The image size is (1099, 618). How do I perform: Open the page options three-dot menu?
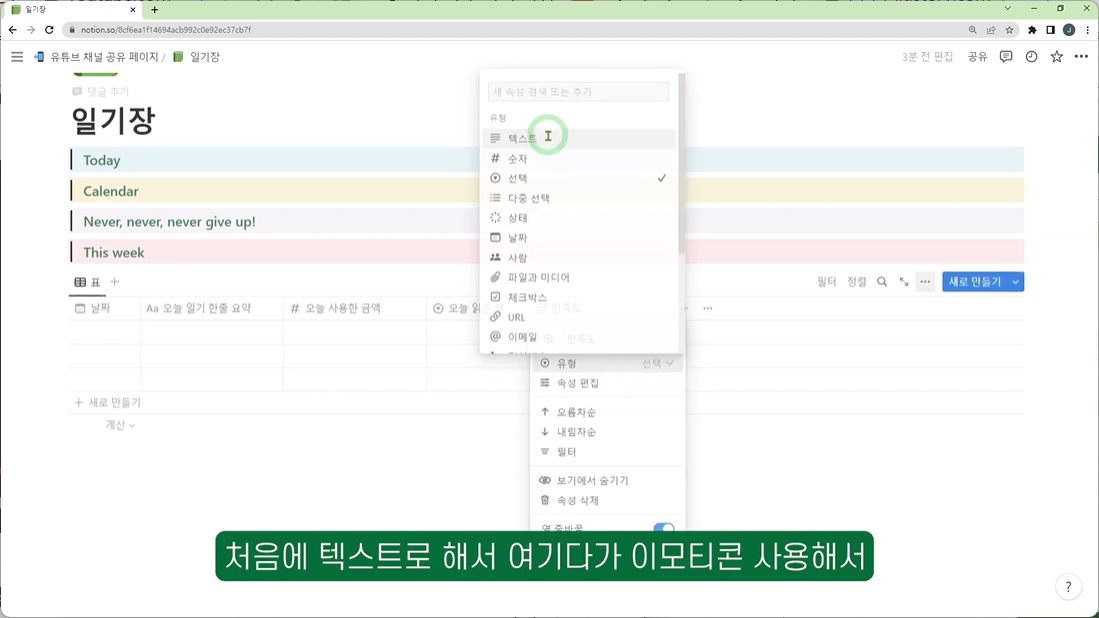click(x=1081, y=57)
